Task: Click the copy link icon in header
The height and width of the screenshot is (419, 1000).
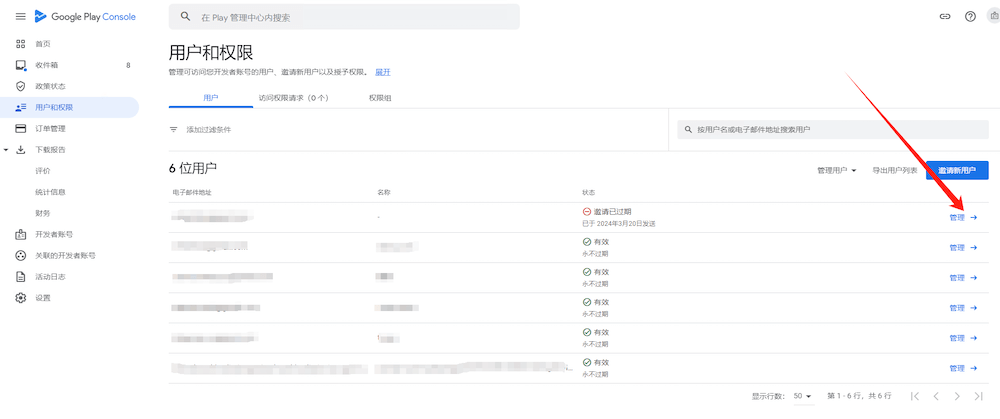Action: [945, 17]
